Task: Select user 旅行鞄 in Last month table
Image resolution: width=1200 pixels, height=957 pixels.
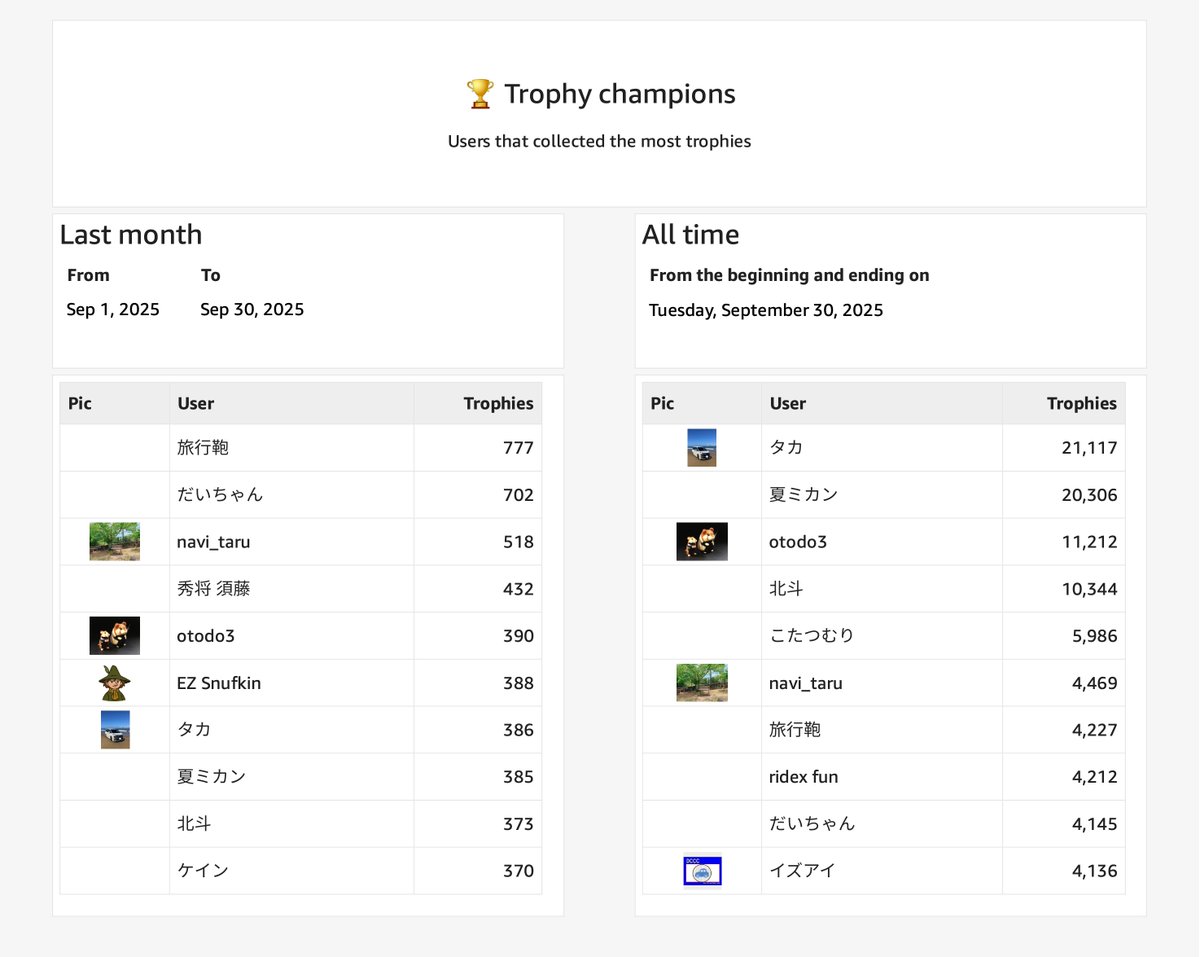Action: (x=203, y=448)
